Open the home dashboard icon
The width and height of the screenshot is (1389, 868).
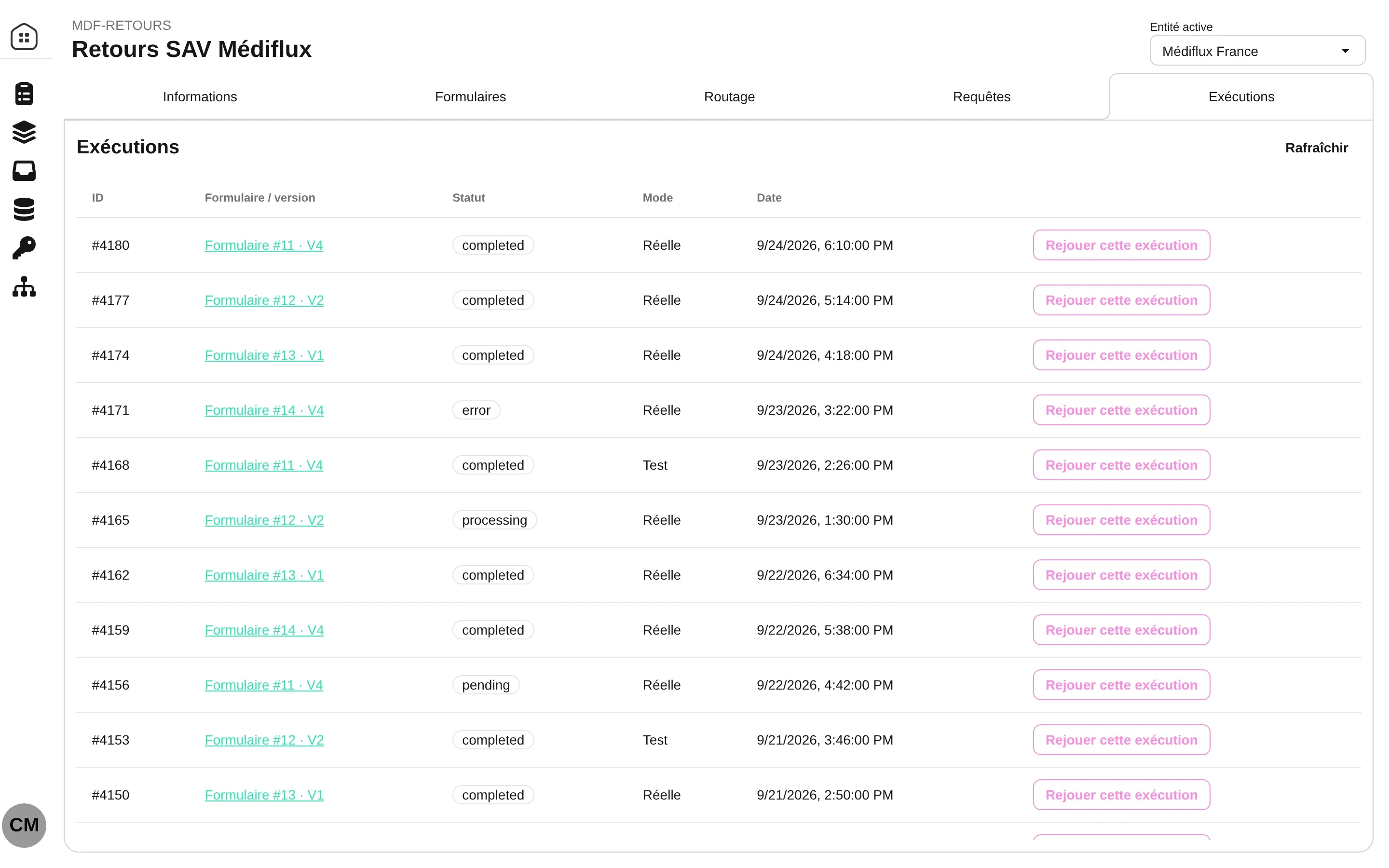click(x=24, y=37)
